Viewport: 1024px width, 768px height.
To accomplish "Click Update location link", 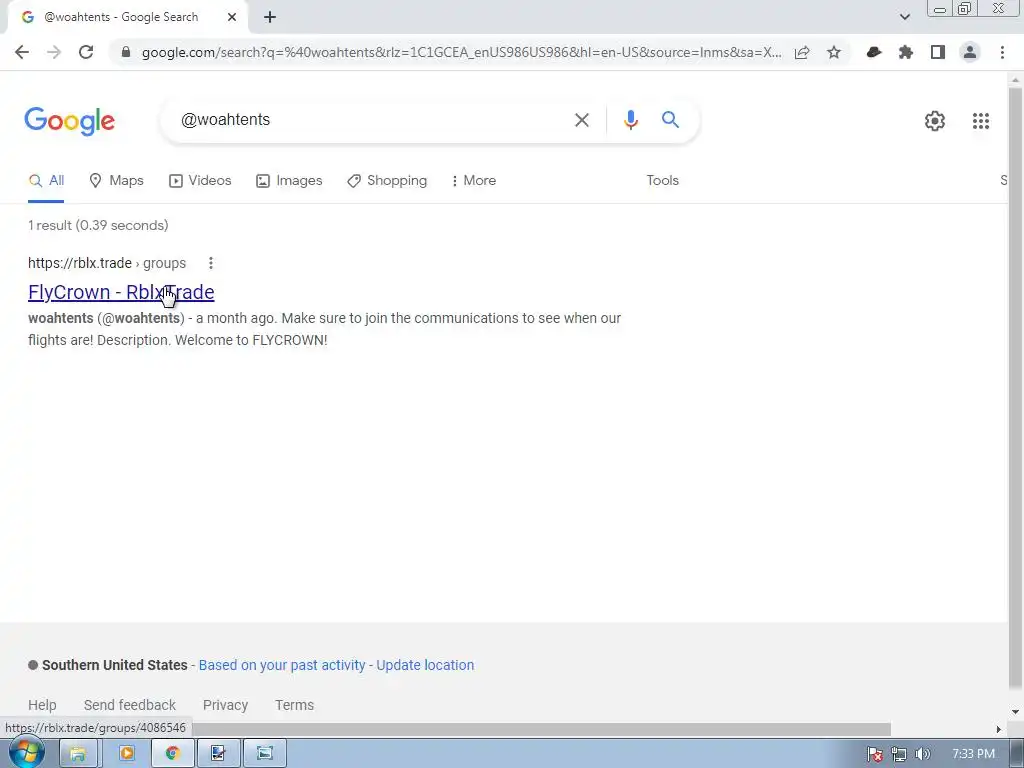I will tap(425, 665).
